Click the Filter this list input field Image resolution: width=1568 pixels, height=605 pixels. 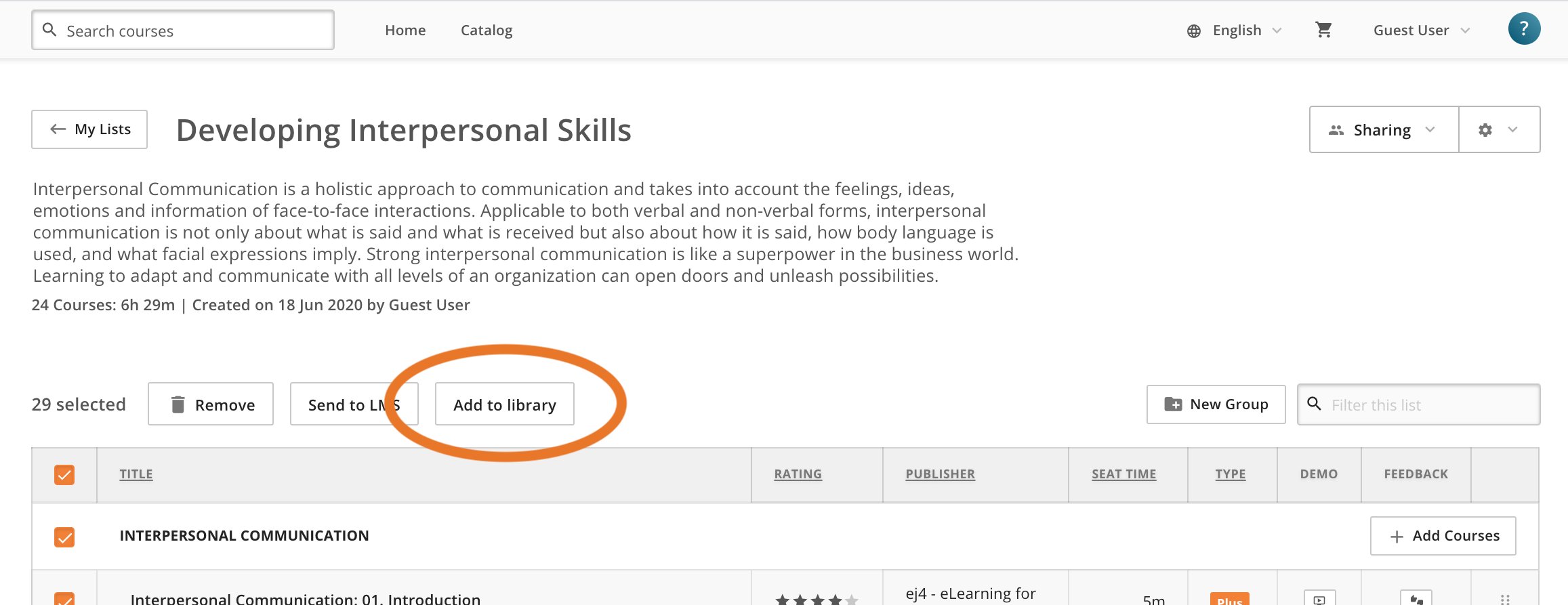[1418, 404]
